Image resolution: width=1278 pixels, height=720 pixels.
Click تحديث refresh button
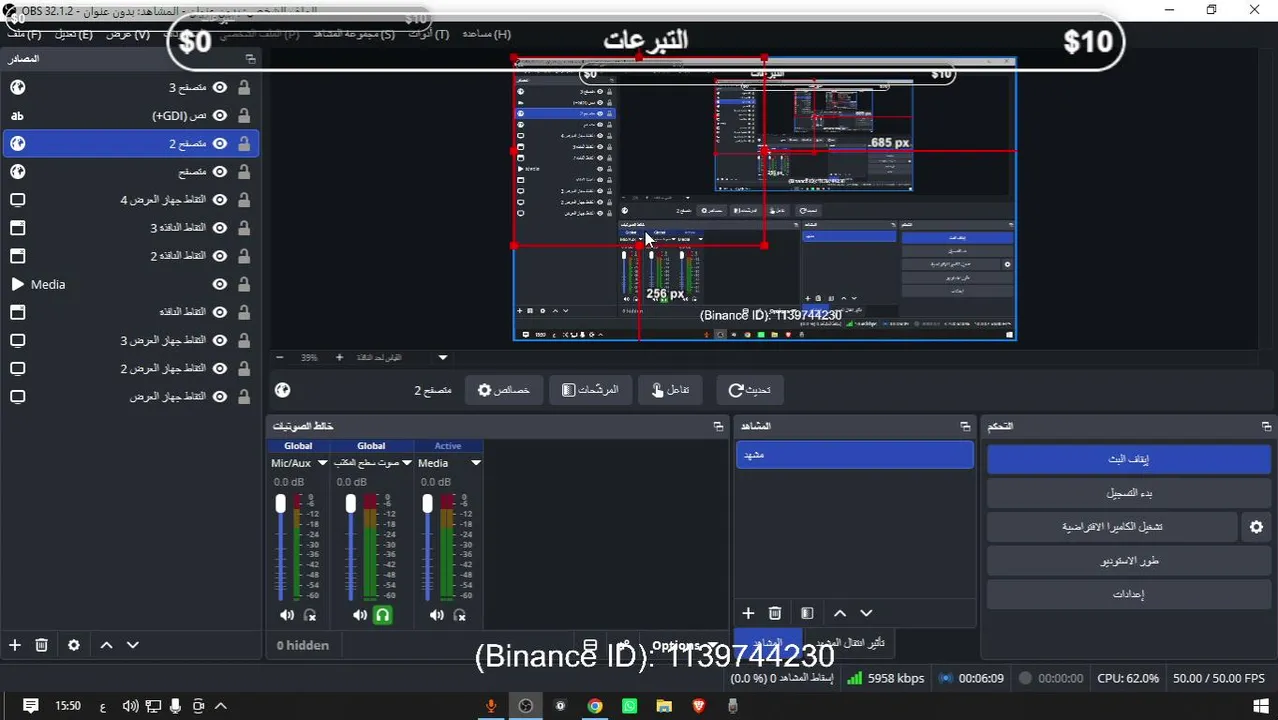pos(749,390)
